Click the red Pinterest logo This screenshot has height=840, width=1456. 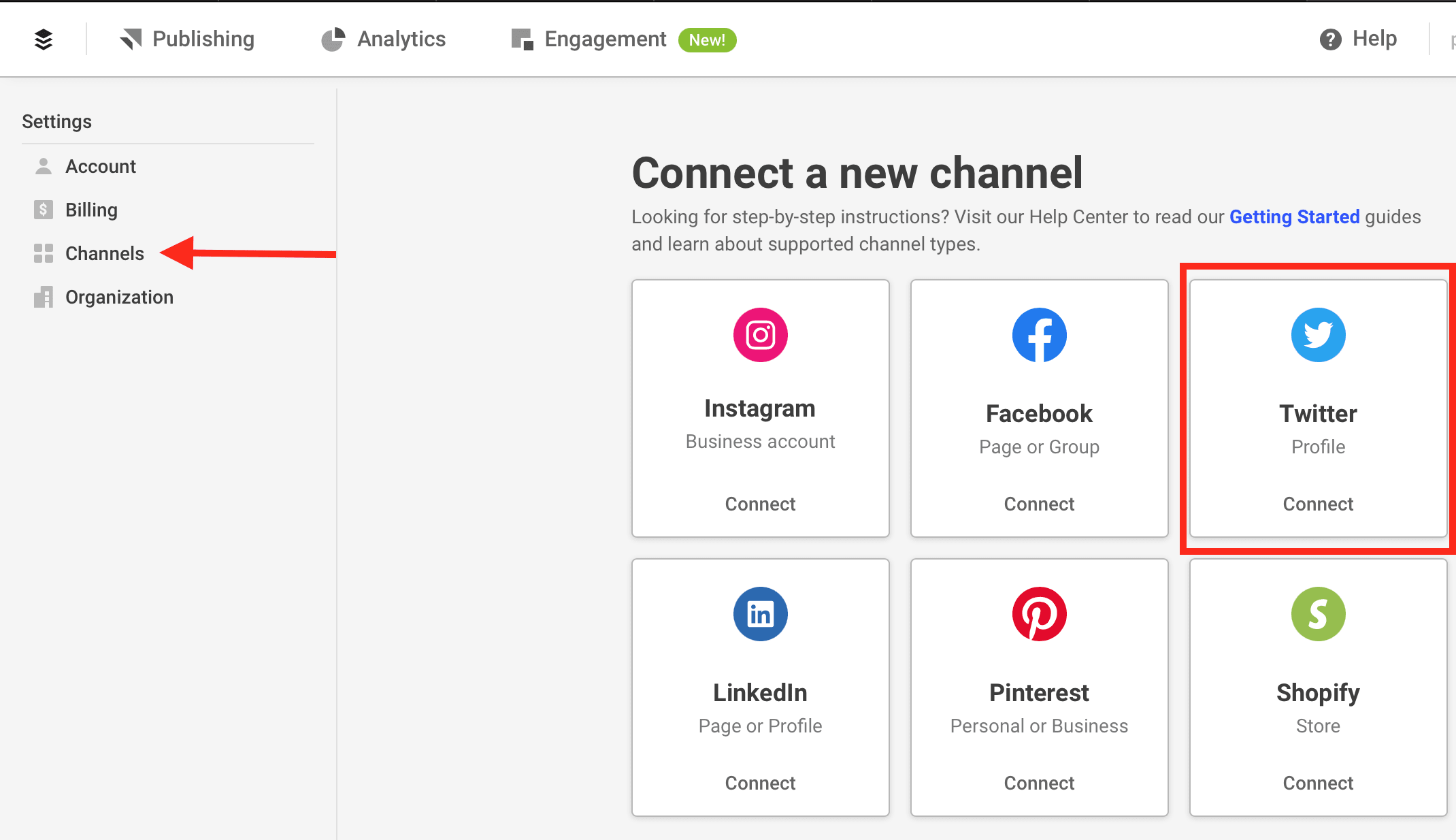(1040, 614)
